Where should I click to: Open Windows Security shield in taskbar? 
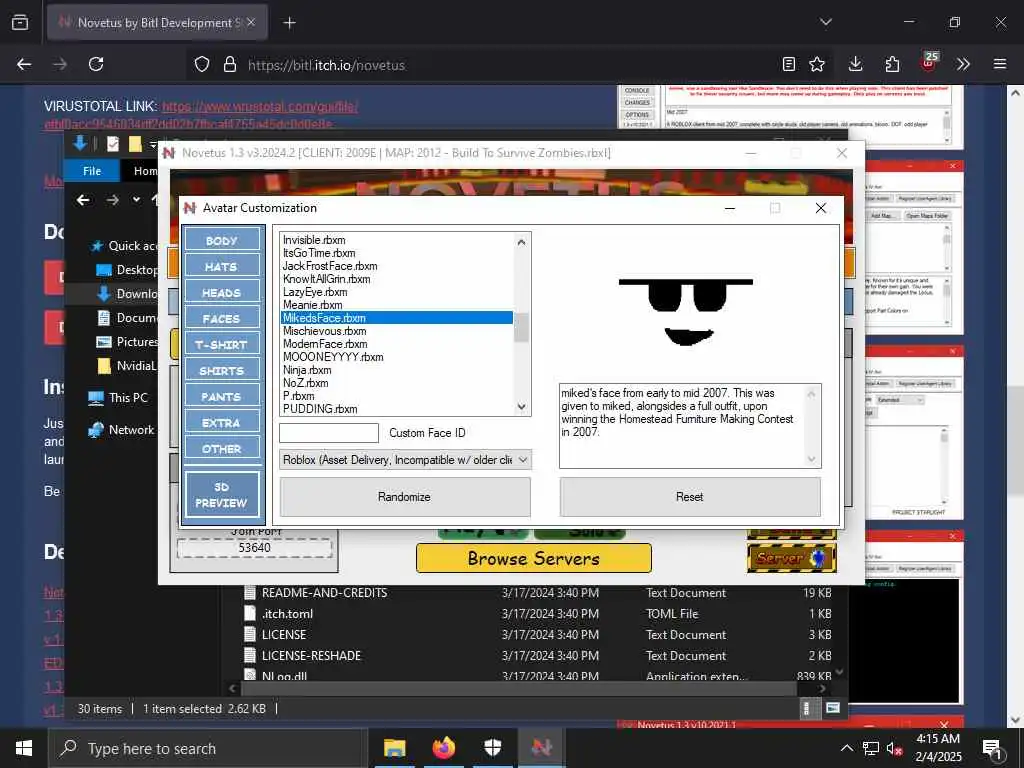(x=492, y=748)
